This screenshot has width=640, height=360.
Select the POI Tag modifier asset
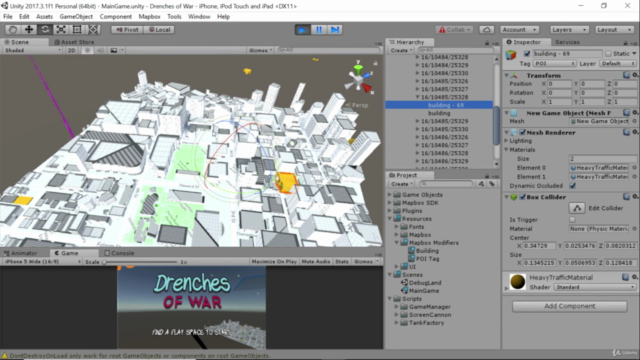tap(424, 259)
